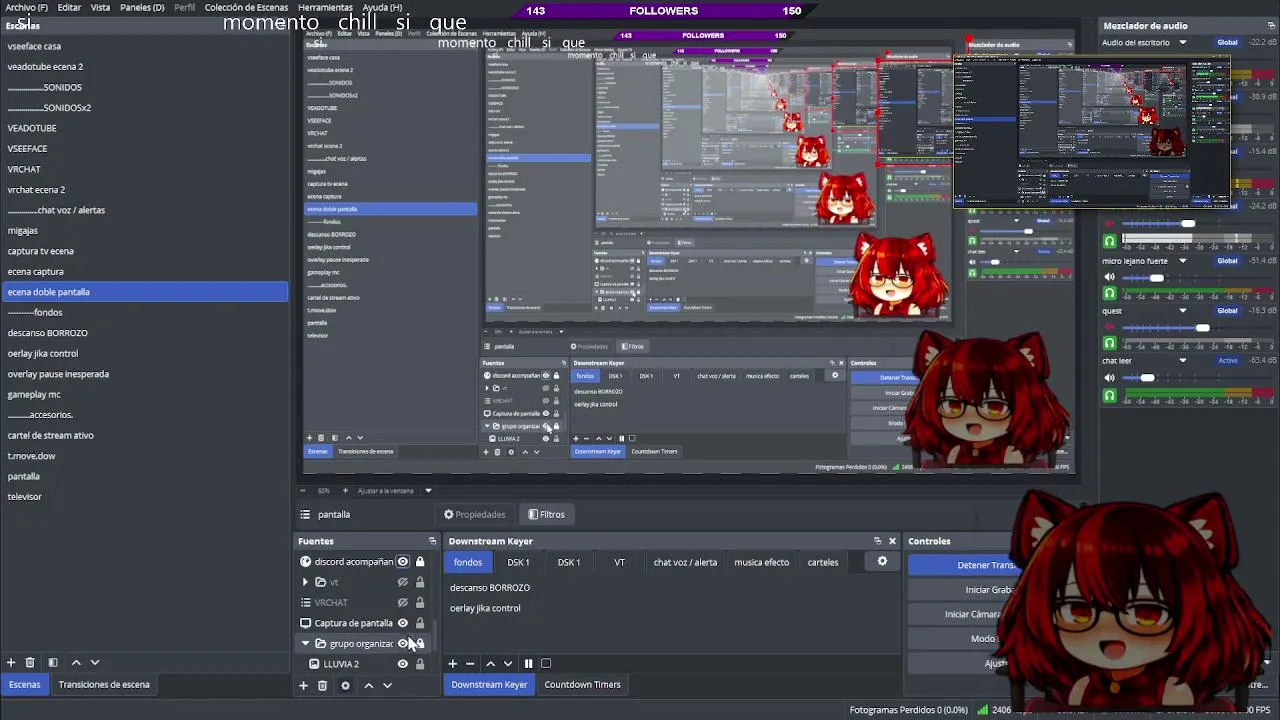Image resolution: width=1280 pixels, height=720 pixels.
Task: Move the selected scene down
Action: click(x=95, y=662)
